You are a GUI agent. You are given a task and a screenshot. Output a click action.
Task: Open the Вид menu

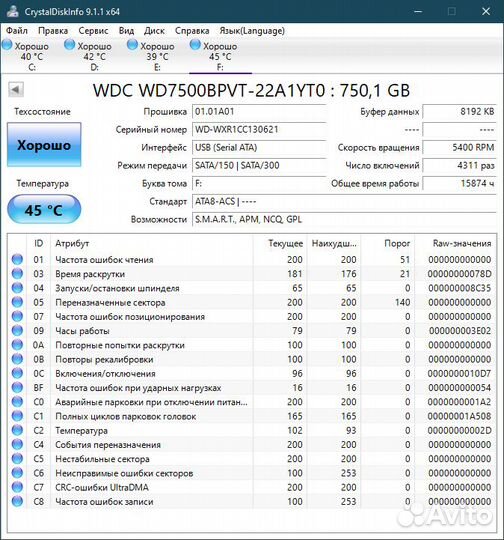126,31
